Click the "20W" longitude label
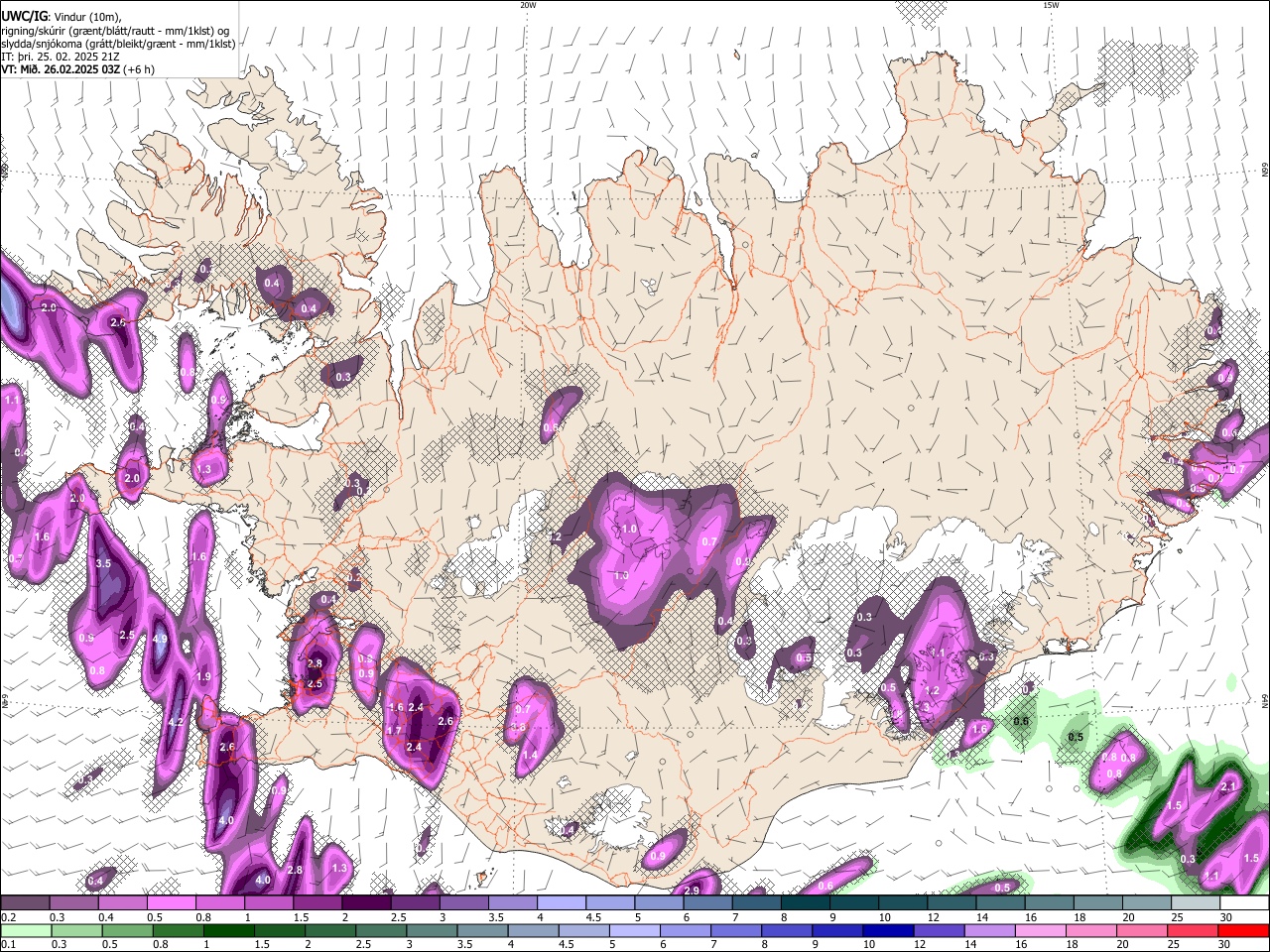This screenshot has width=1270, height=952. [528, 5]
